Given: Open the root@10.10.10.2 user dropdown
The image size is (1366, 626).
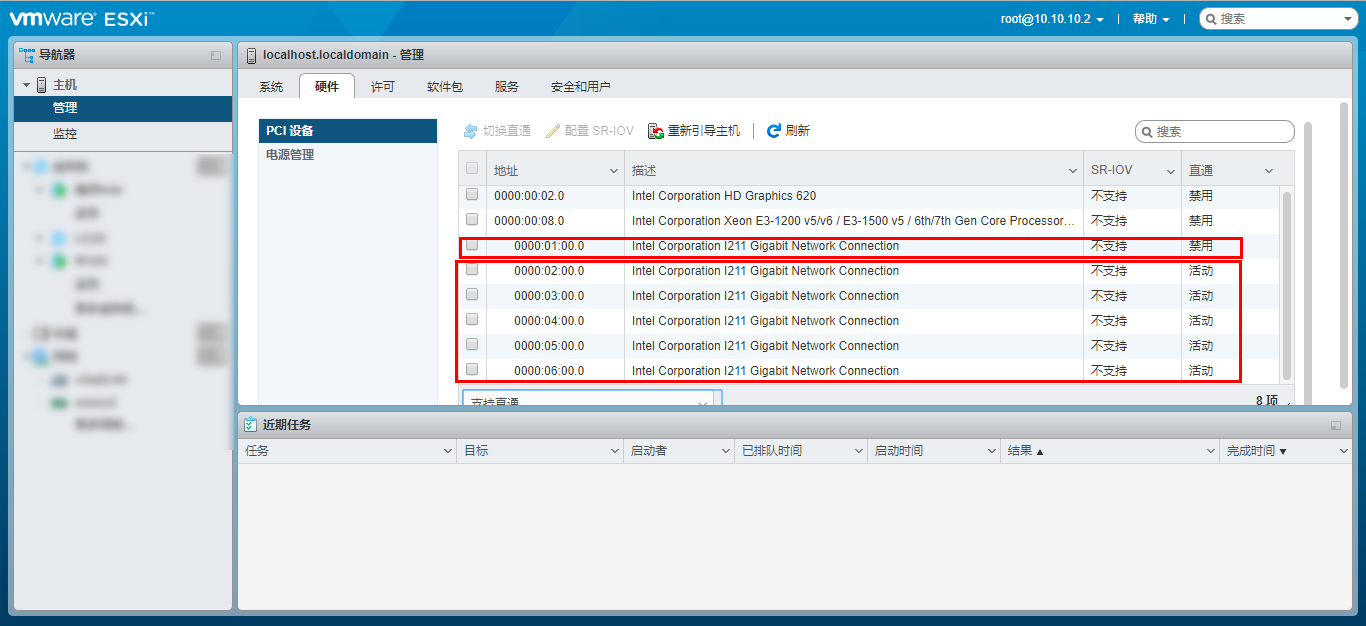Looking at the screenshot, I should click(1052, 19).
